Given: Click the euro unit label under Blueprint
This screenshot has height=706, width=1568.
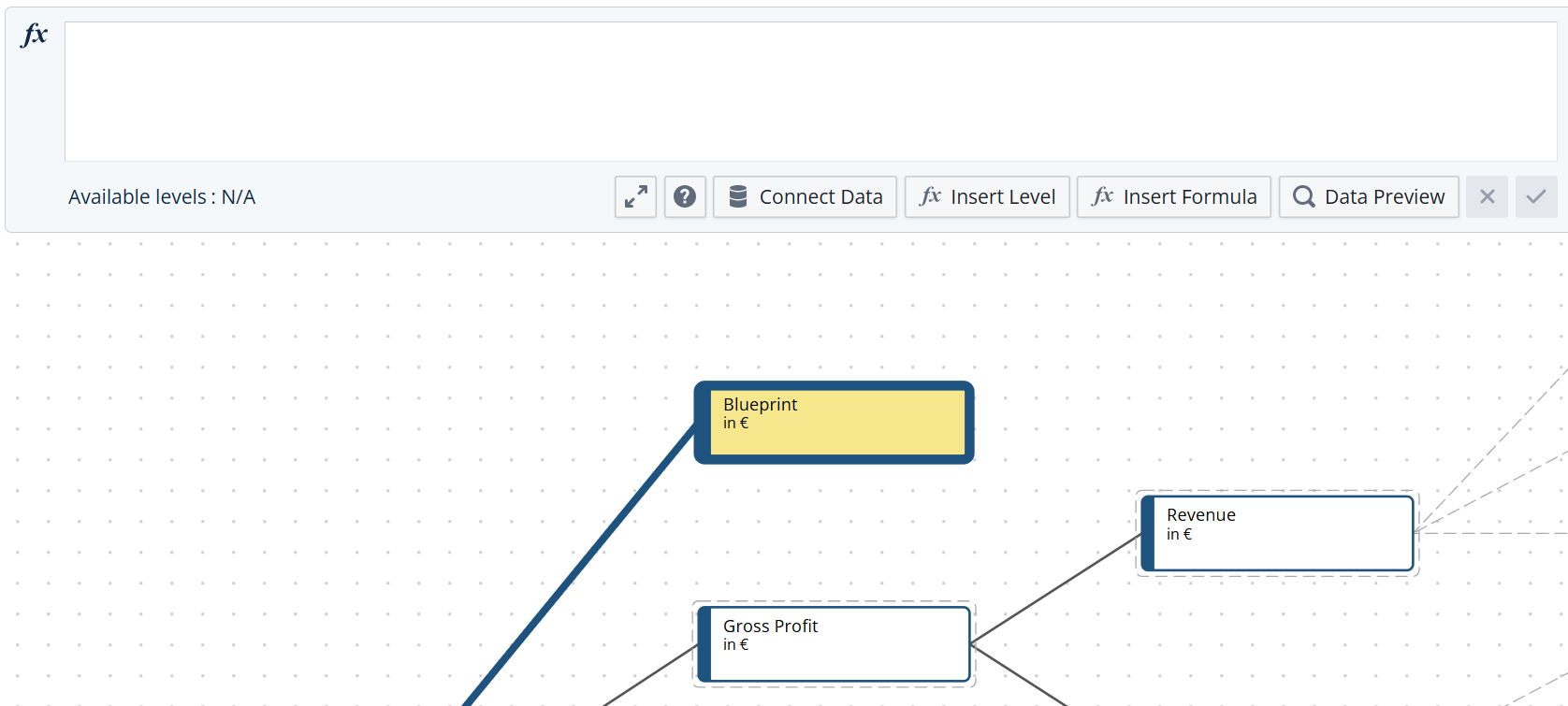Looking at the screenshot, I should point(735,424).
